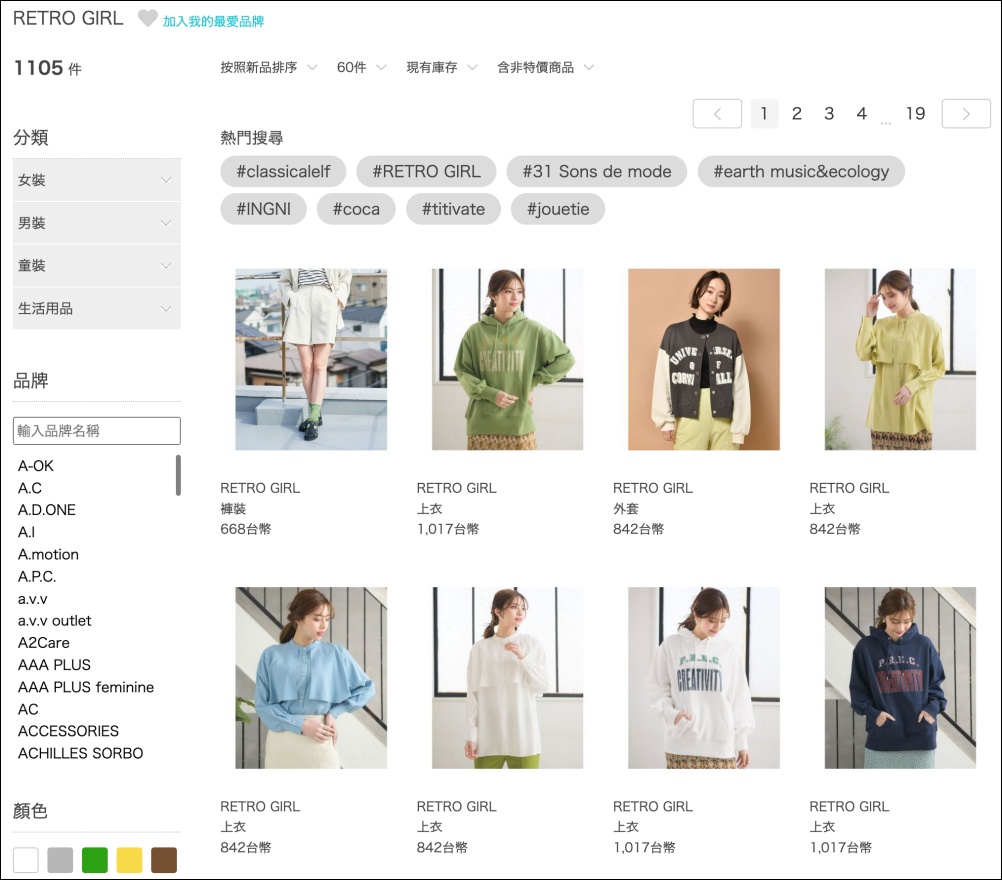Click the 褲裝 product label
Screen dimensions: 1002x880
[233, 509]
